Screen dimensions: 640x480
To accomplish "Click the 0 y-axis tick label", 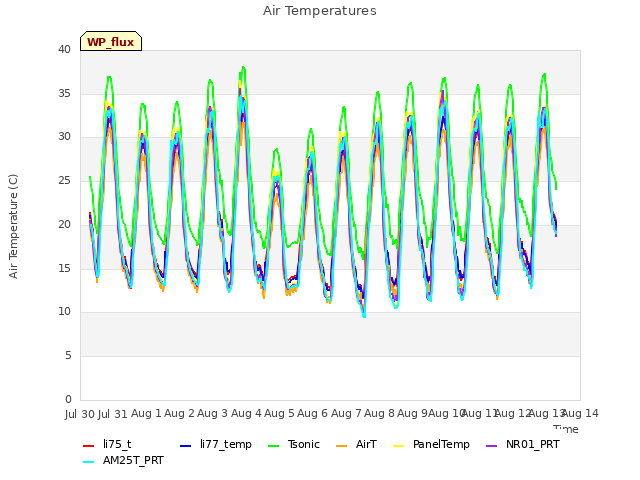I will click(68, 399).
